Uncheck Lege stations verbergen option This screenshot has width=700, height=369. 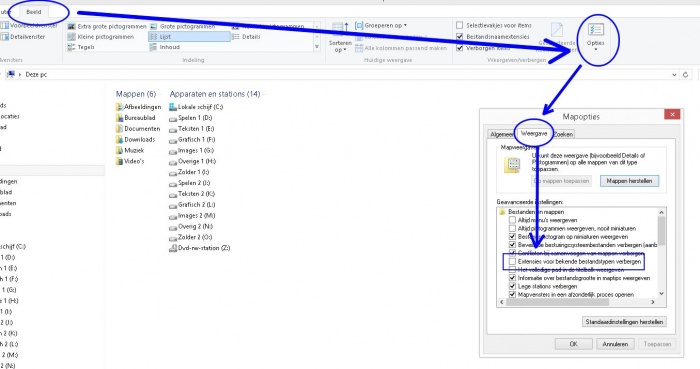[x=512, y=286]
